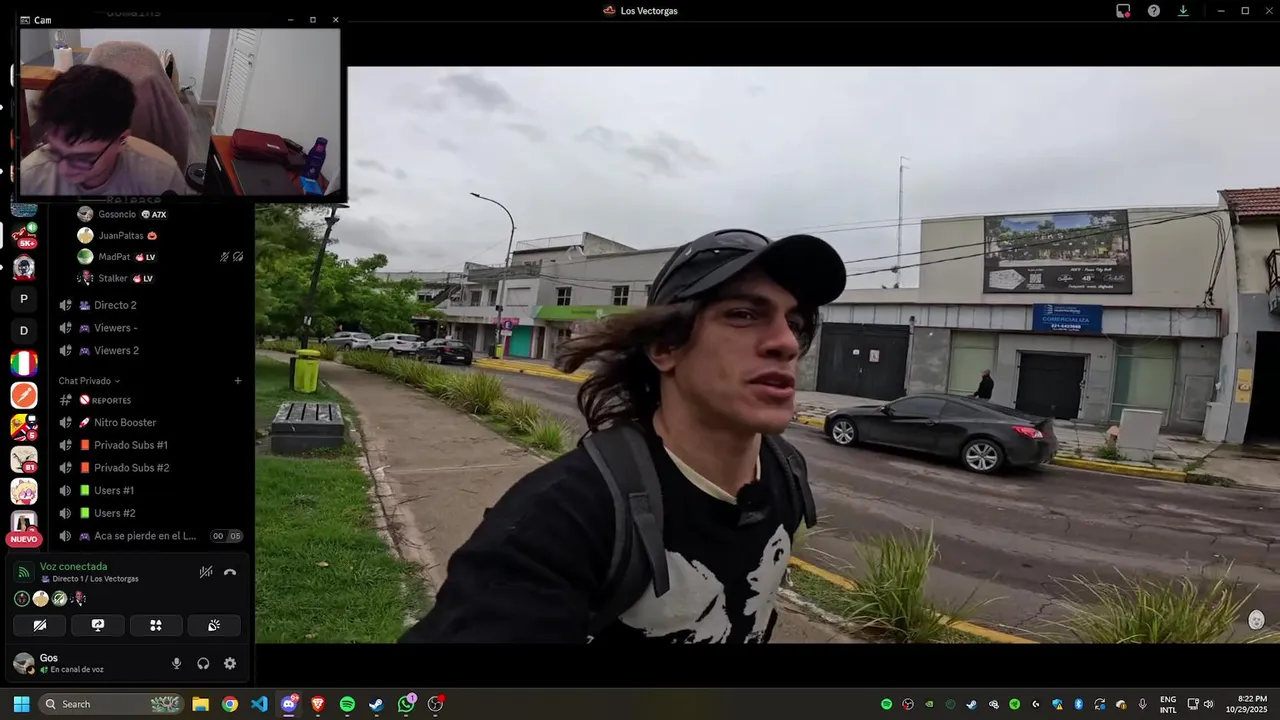Open Spotify from taskbar
1280x720 pixels.
pyautogui.click(x=347, y=704)
